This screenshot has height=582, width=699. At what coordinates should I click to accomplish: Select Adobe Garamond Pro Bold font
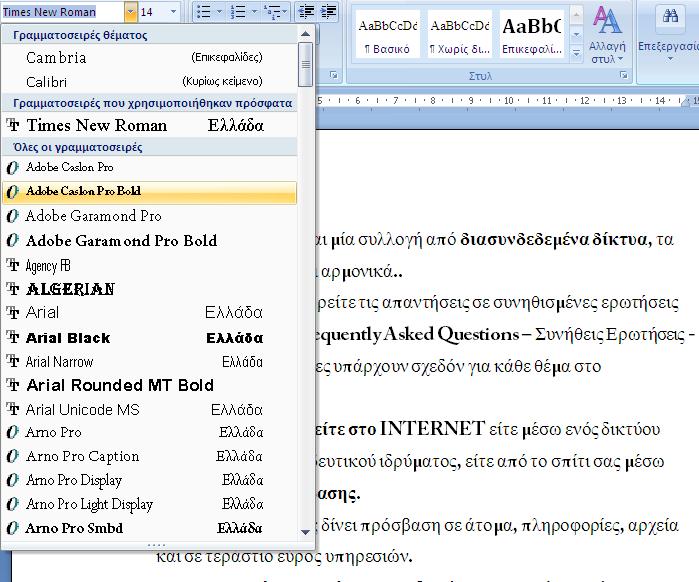(149, 241)
